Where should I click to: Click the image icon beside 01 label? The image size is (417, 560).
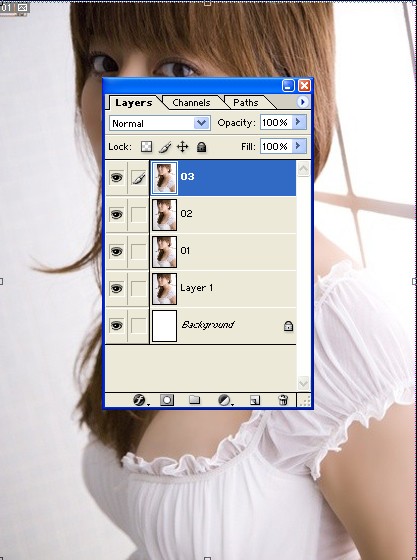tap(22, 7)
